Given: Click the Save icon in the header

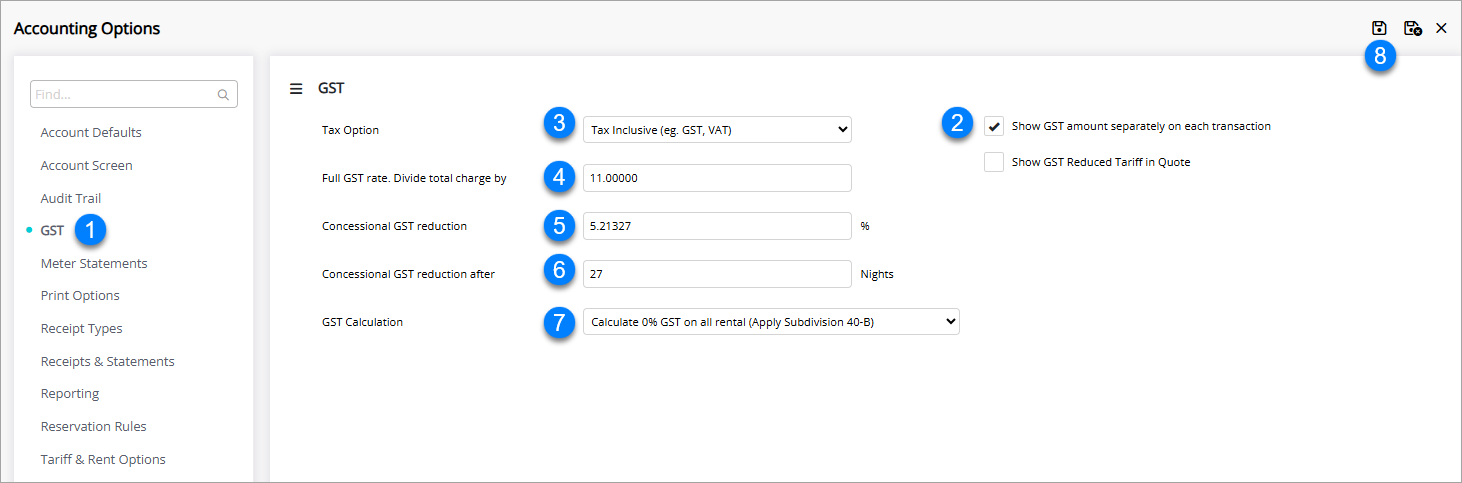Looking at the screenshot, I should [x=1379, y=28].
